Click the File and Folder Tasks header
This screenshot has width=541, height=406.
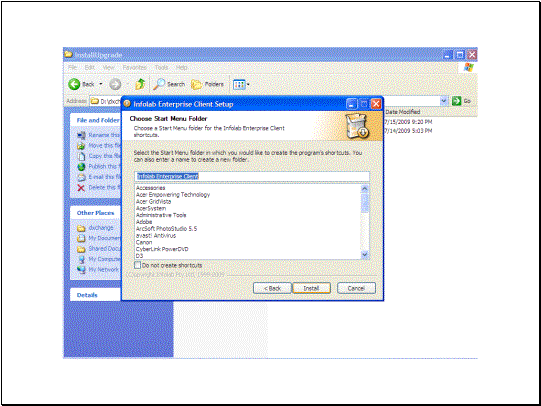coord(95,120)
